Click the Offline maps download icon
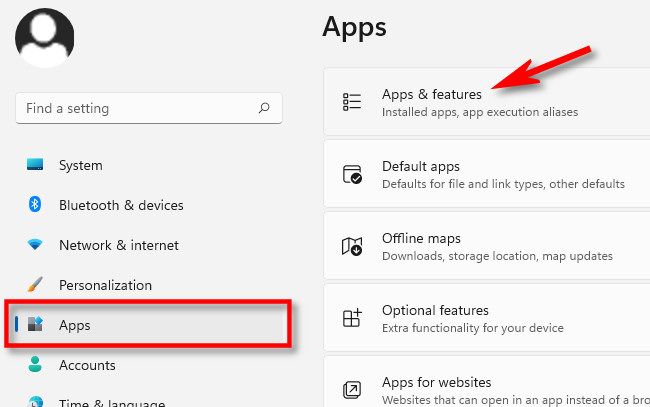Screen dimensions: 650x407 click(352, 246)
